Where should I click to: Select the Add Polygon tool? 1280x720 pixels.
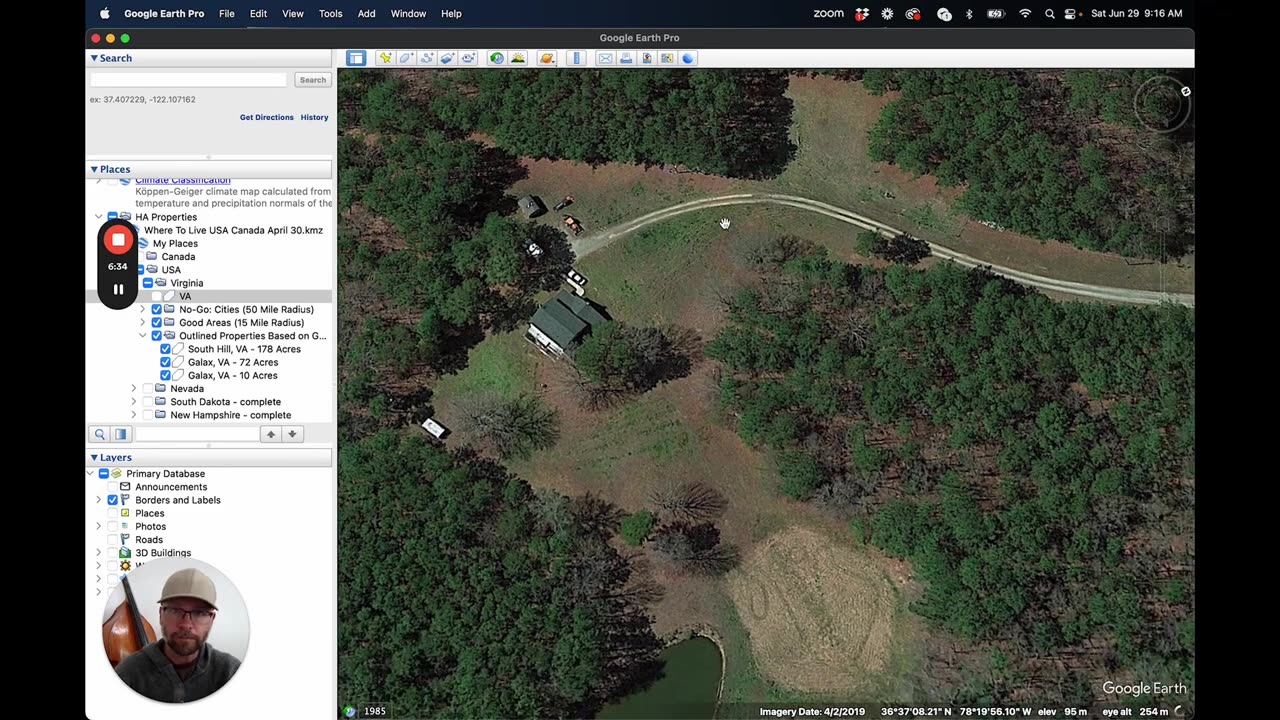click(405, 58)
